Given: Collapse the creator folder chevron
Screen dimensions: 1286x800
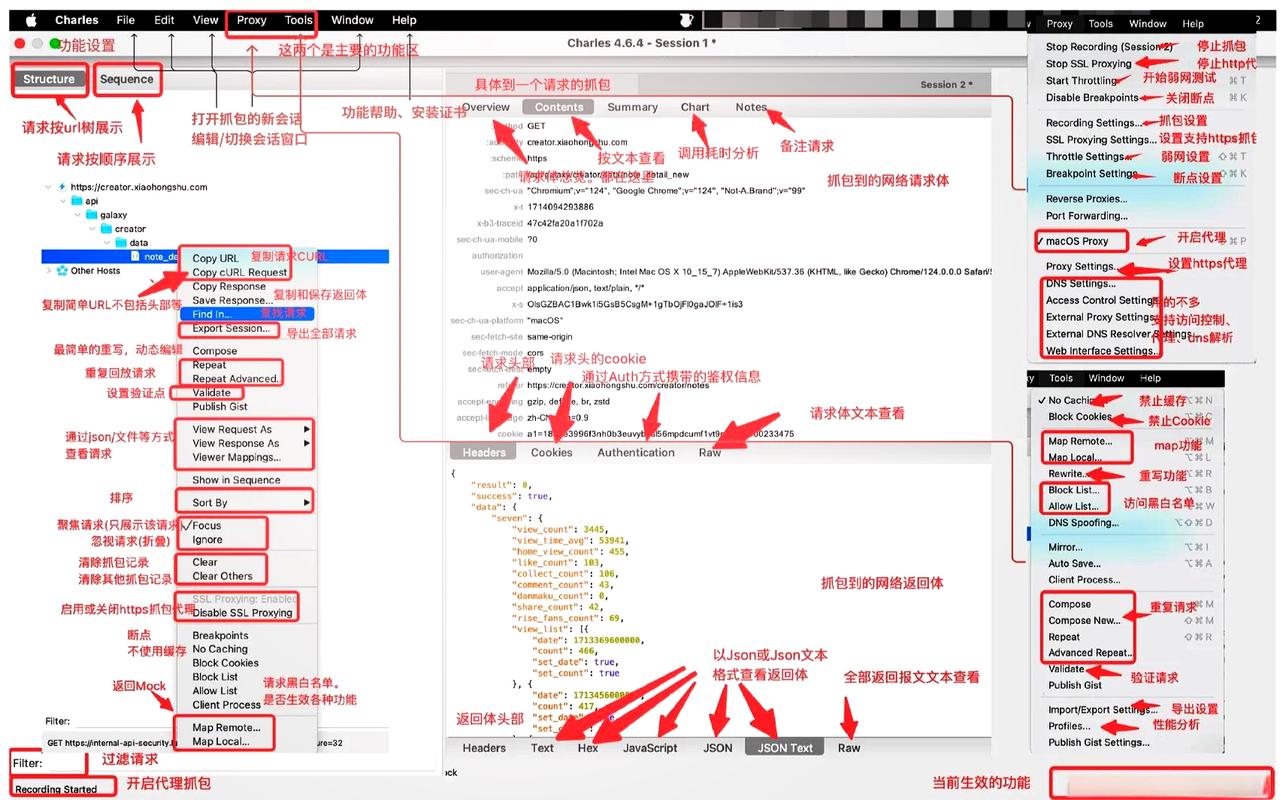Looking at the screenshot, I should click(93, 229).
